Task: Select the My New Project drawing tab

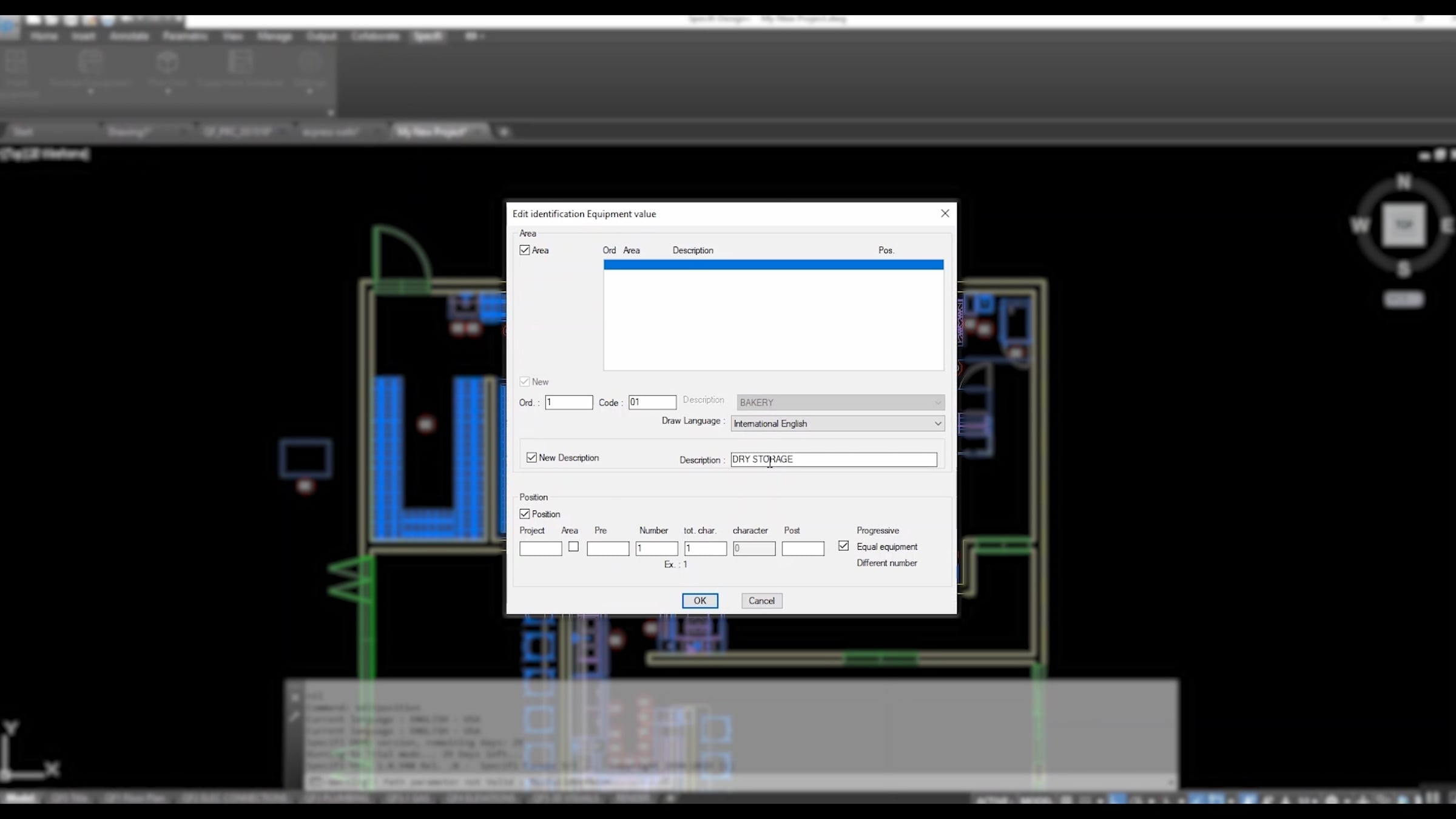Action: pyautogui.click(x=432, y=132)
